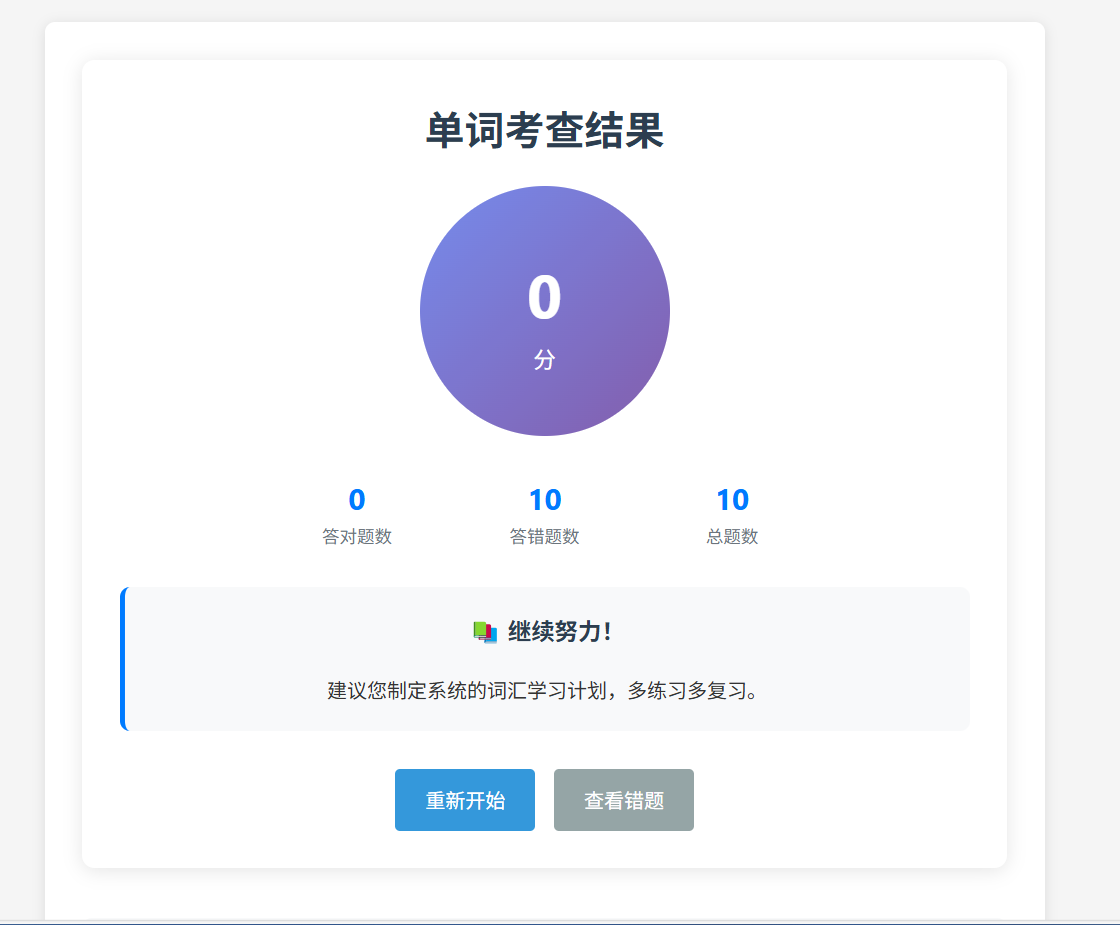Click the 0 value above 答对题数

(x=357, y=499)
